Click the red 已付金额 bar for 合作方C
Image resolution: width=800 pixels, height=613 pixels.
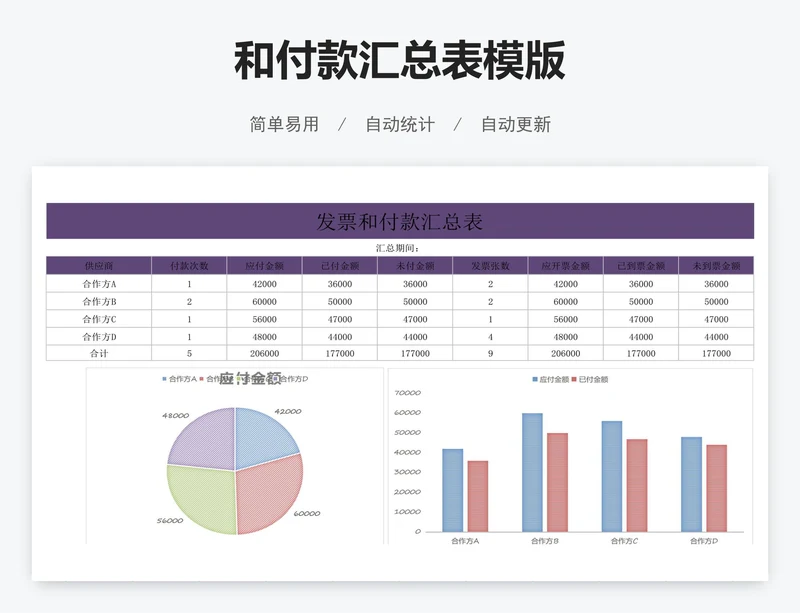(x=637, y=485)
